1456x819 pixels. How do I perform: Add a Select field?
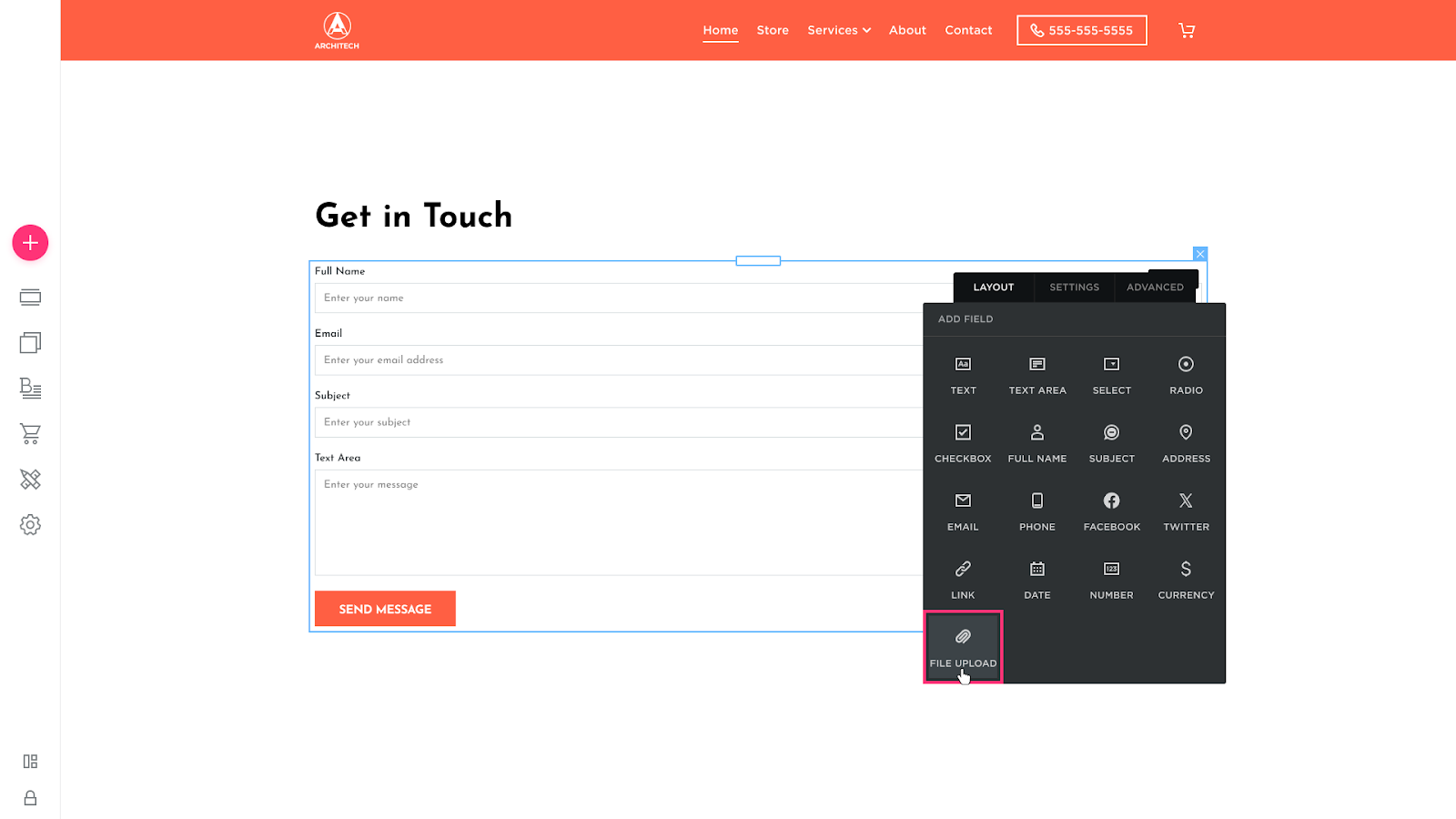coord(1112,376)
